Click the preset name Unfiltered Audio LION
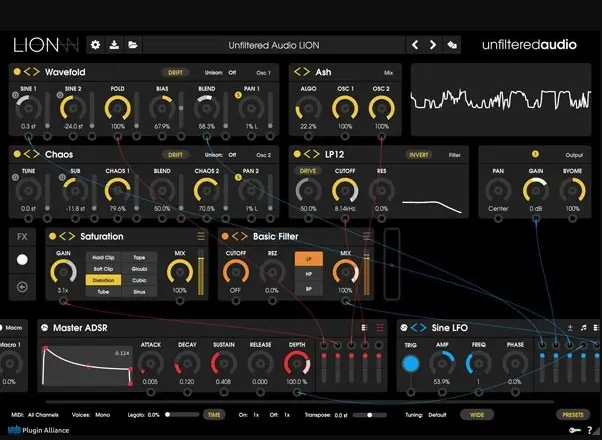 pyautogui.click(x=274, y=45)
